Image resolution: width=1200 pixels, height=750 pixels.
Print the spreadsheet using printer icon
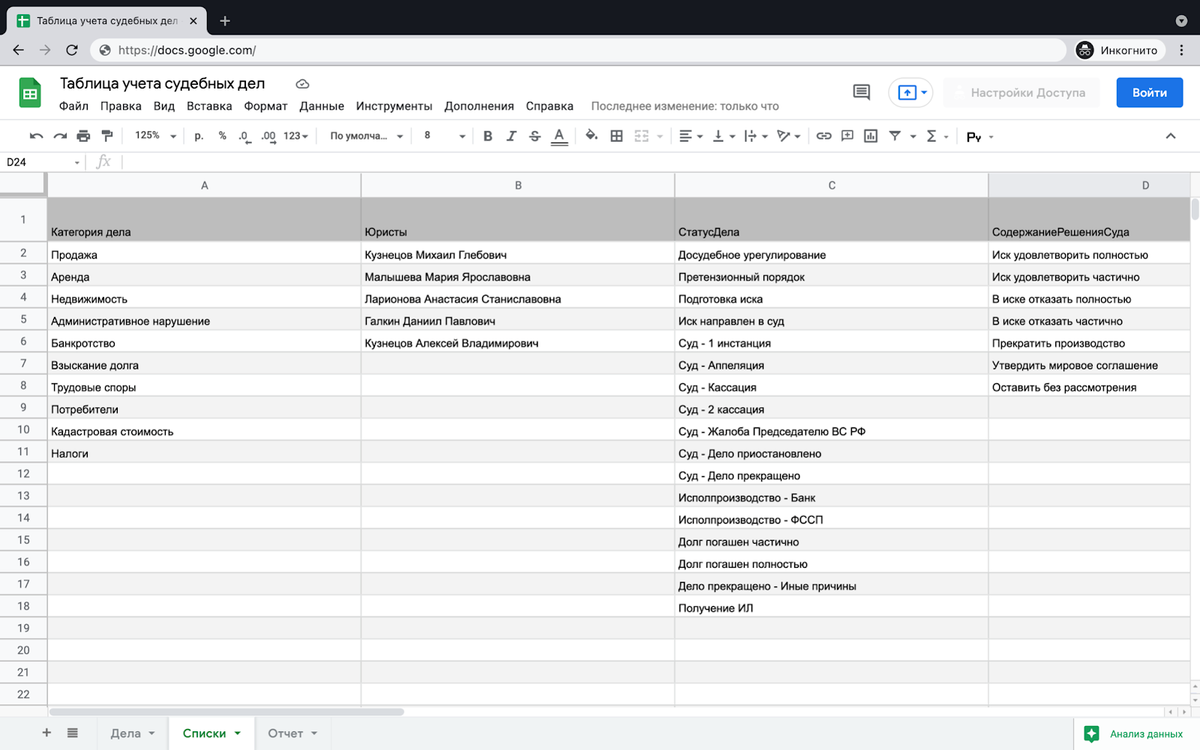tap(83, 136)
